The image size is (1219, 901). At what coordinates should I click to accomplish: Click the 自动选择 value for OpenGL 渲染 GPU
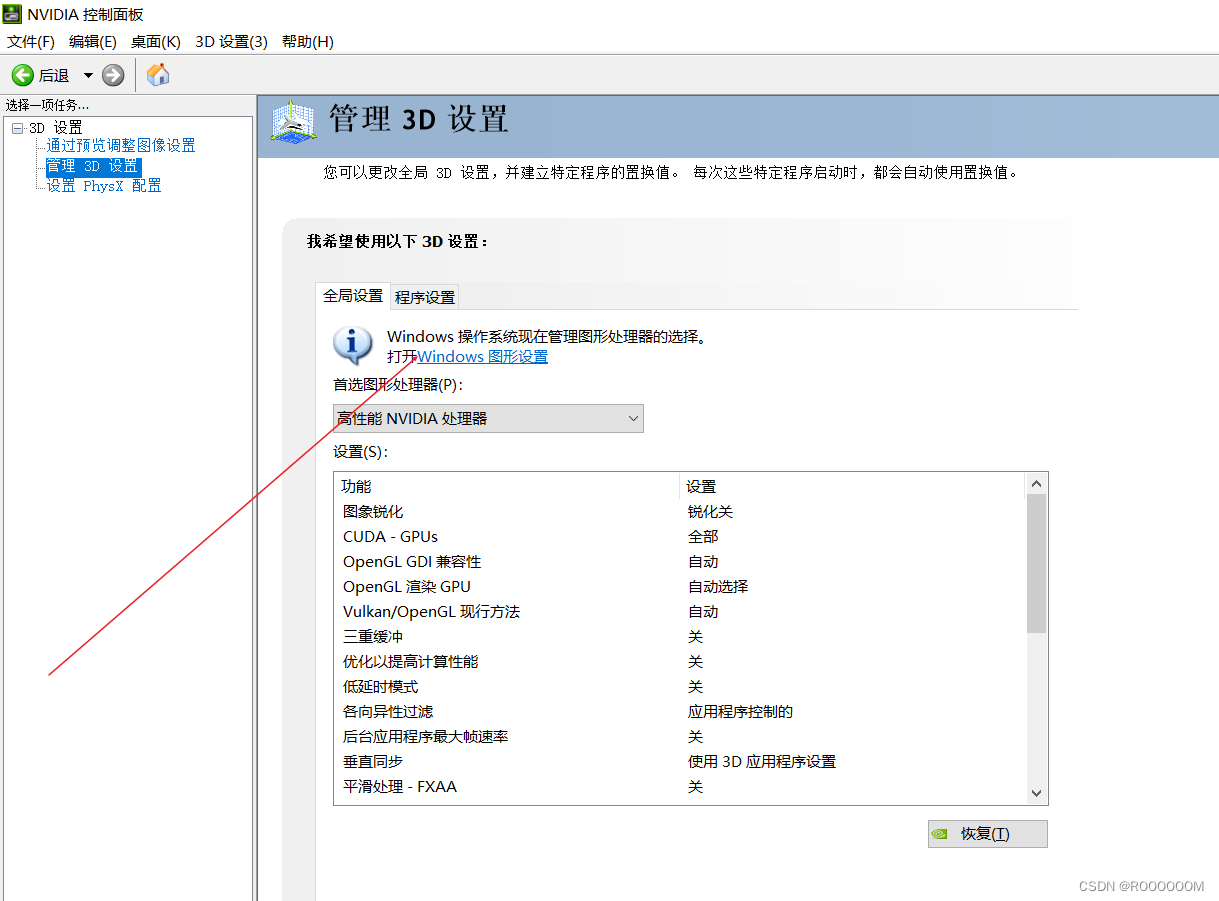click(718, 586)
